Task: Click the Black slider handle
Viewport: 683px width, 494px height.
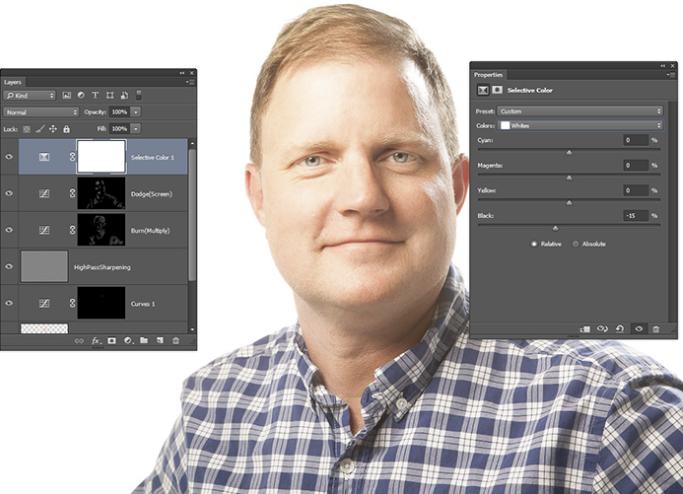Action: tap(555, 228)
